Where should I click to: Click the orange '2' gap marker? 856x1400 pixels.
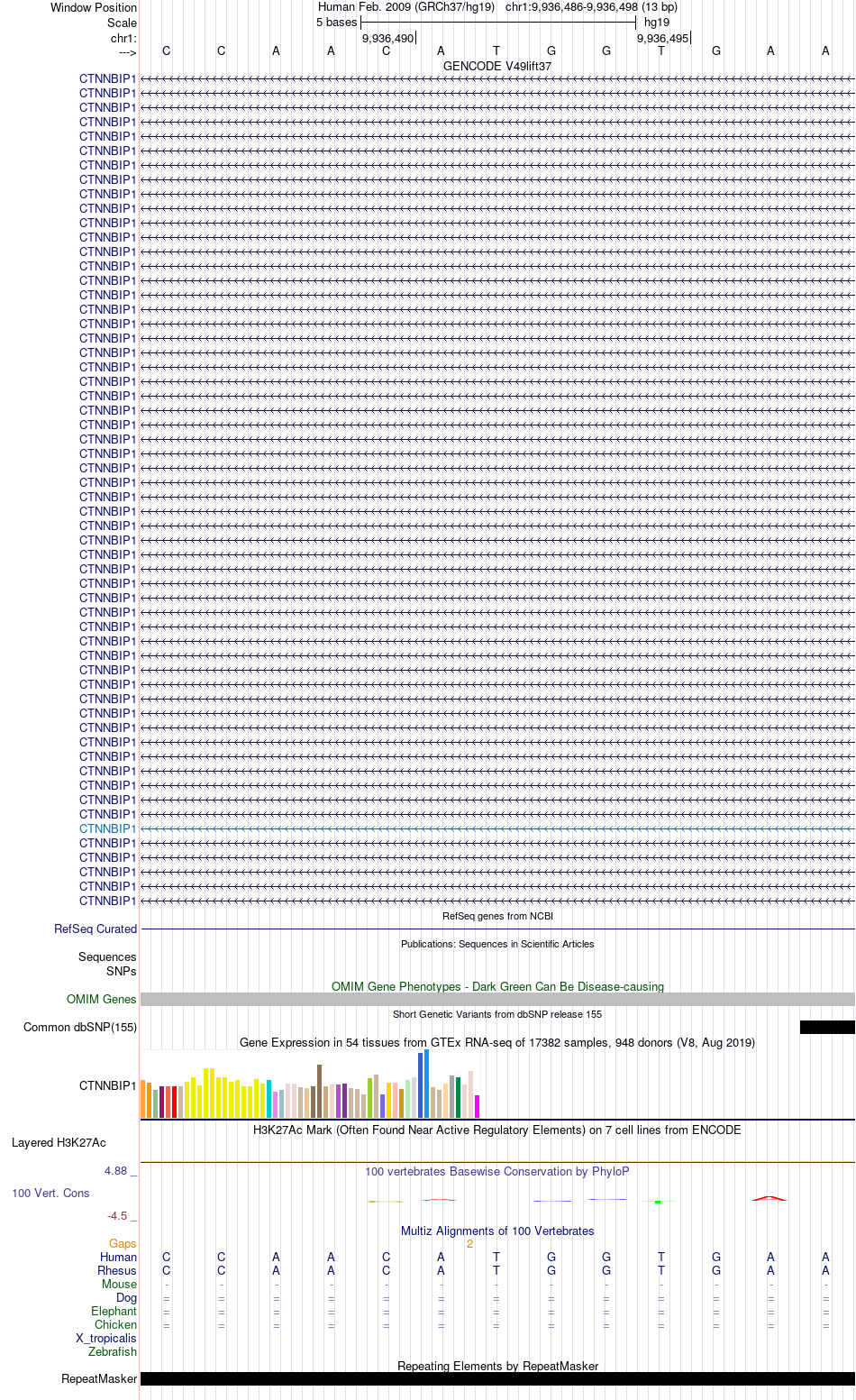[469, 1243]
